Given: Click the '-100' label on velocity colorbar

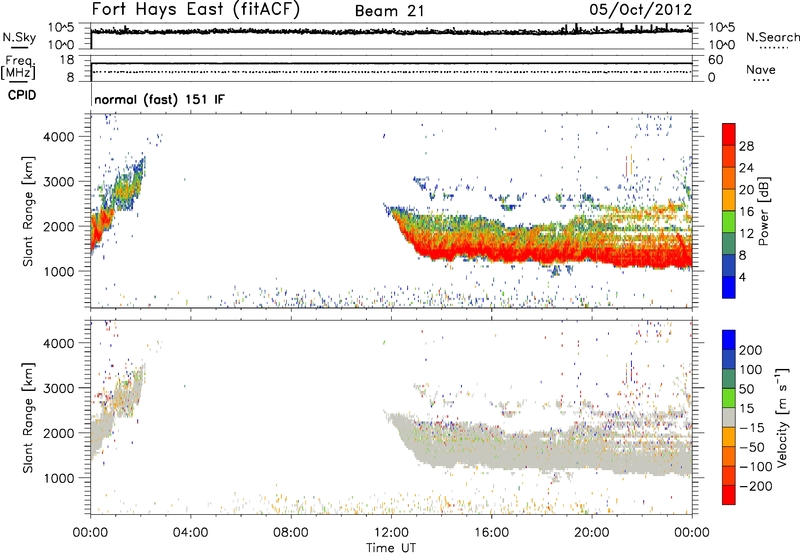Looking at the screenshot, I should (x=756, y=467).
